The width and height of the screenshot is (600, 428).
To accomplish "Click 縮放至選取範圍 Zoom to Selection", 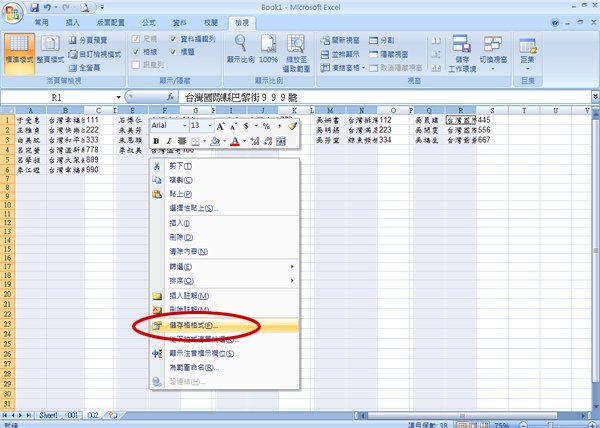I will tap(296, 54).
